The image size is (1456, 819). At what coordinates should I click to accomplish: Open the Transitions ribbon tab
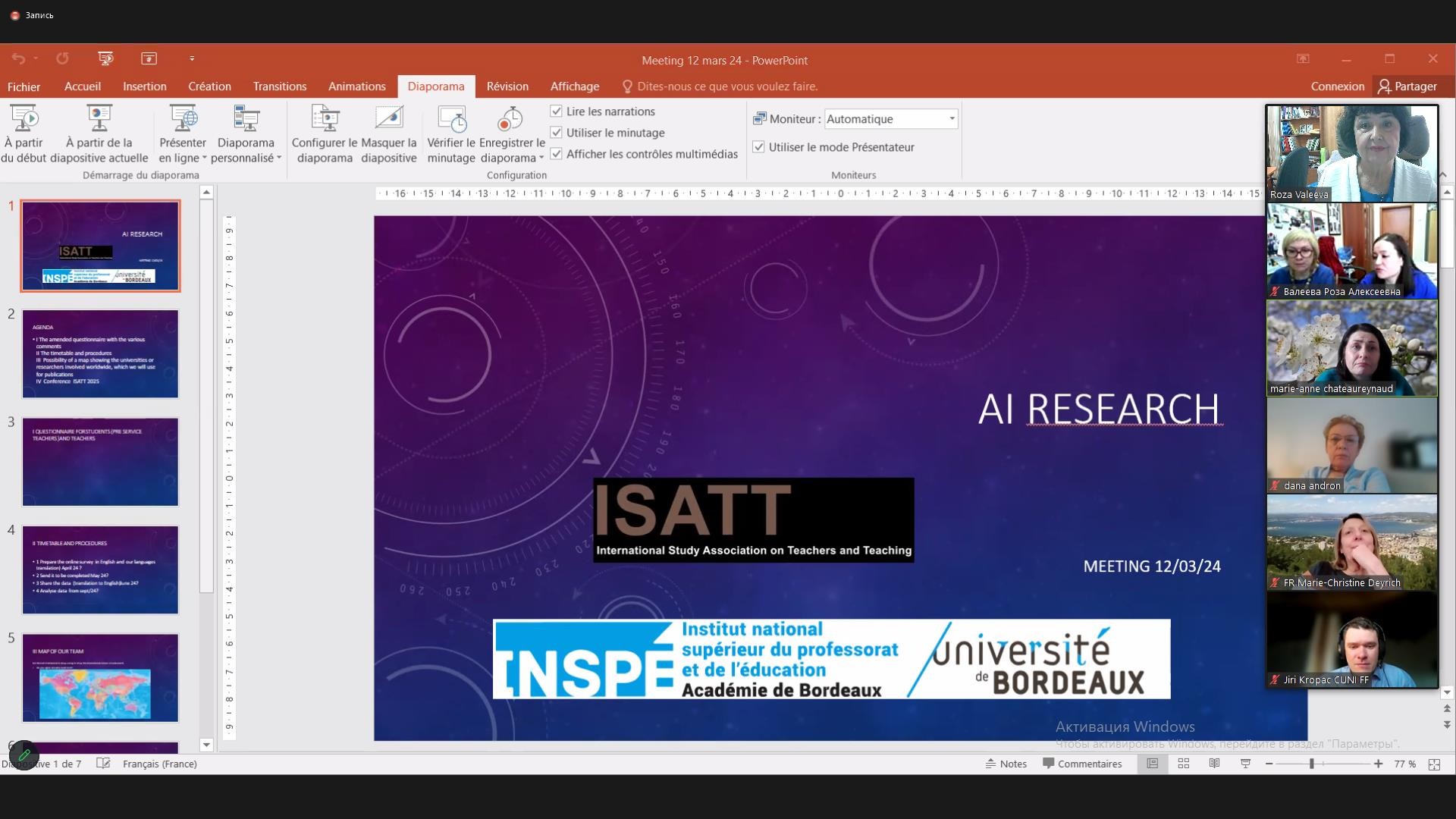pyautogui.click(x=279, y=86)
